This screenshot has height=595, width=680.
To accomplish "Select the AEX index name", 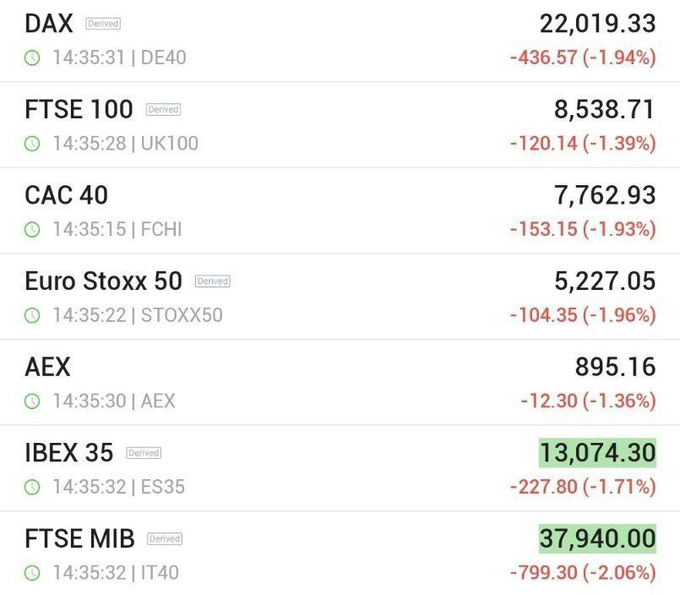I will pos(48,367).
